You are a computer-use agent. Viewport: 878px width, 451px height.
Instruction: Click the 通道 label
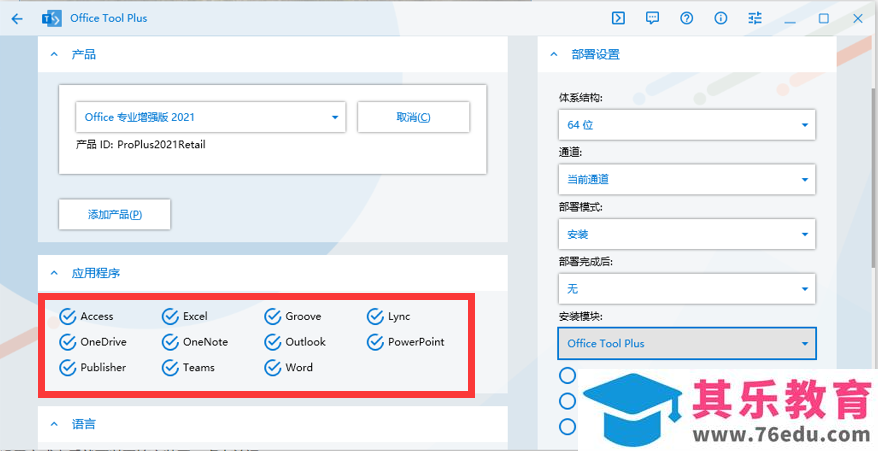[x=571, y=152]
